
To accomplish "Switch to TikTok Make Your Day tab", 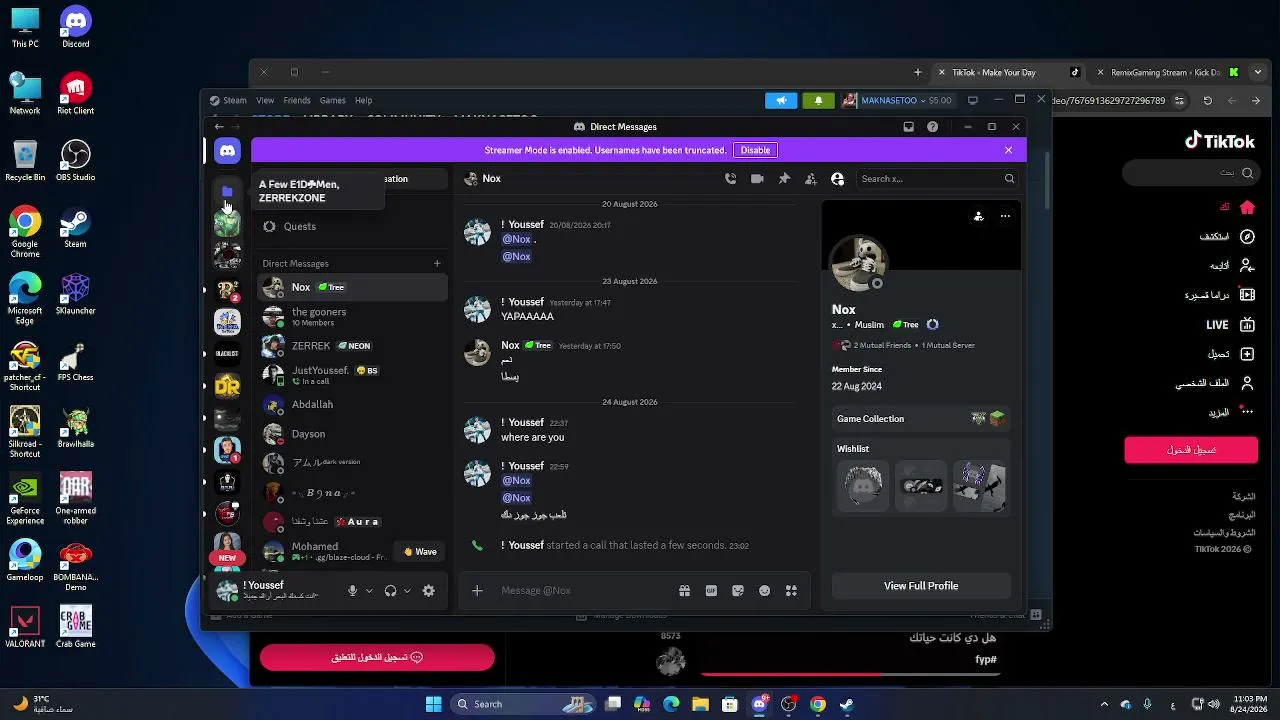I will (x=1007, y=72).
